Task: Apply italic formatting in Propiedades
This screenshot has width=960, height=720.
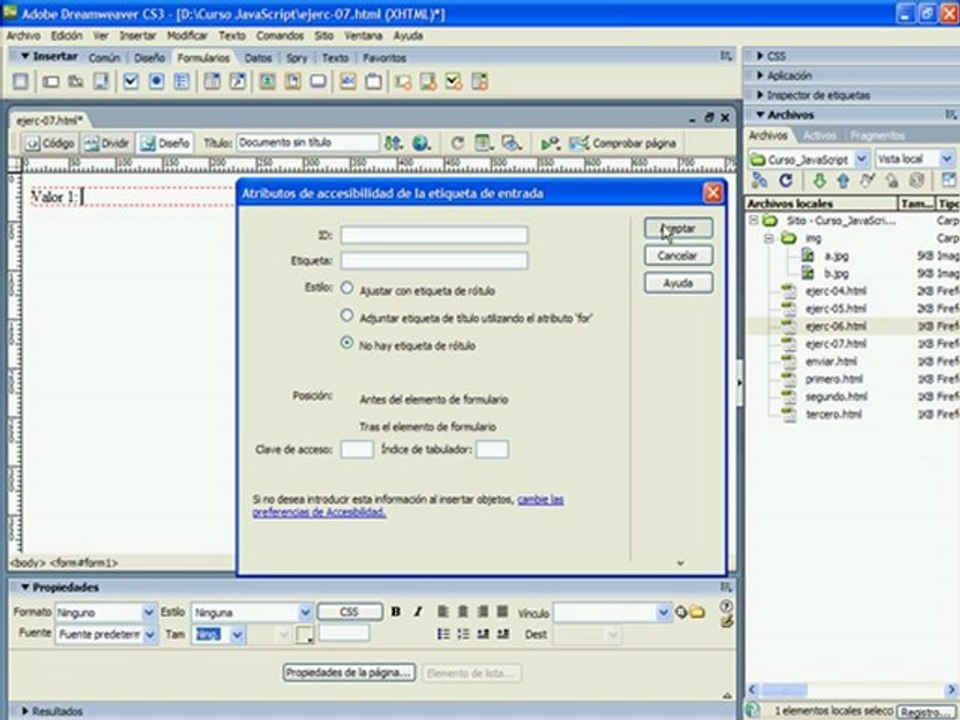Action: 418,612
